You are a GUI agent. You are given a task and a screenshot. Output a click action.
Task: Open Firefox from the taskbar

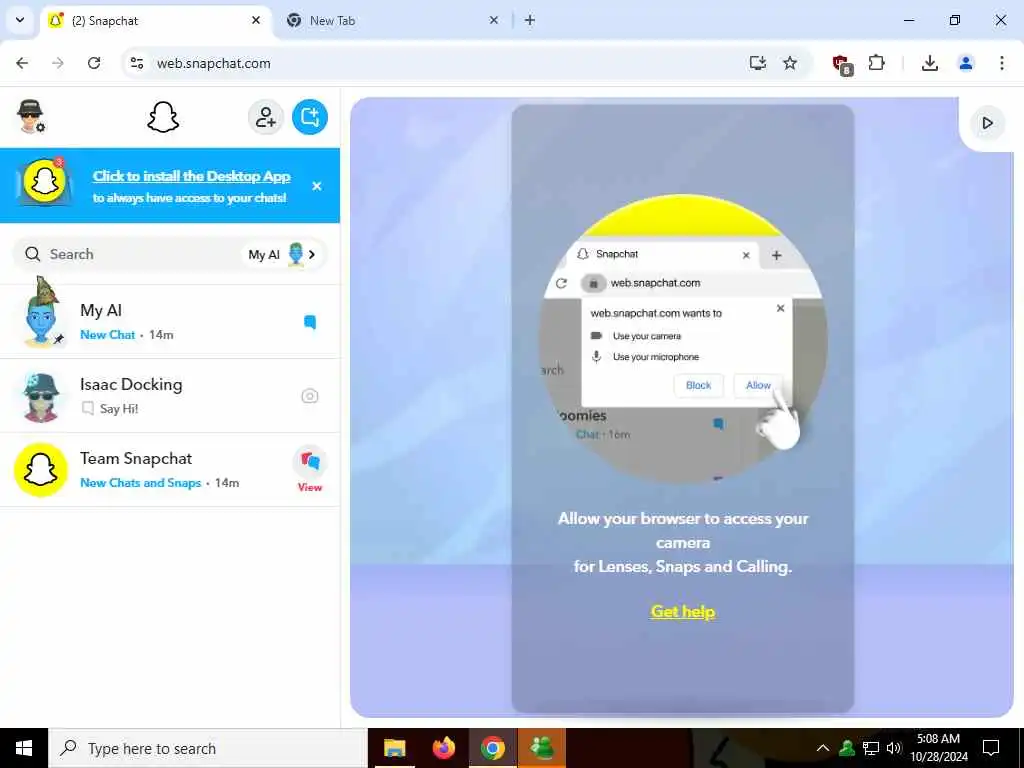pyautogui.click(x=443, y=748)
